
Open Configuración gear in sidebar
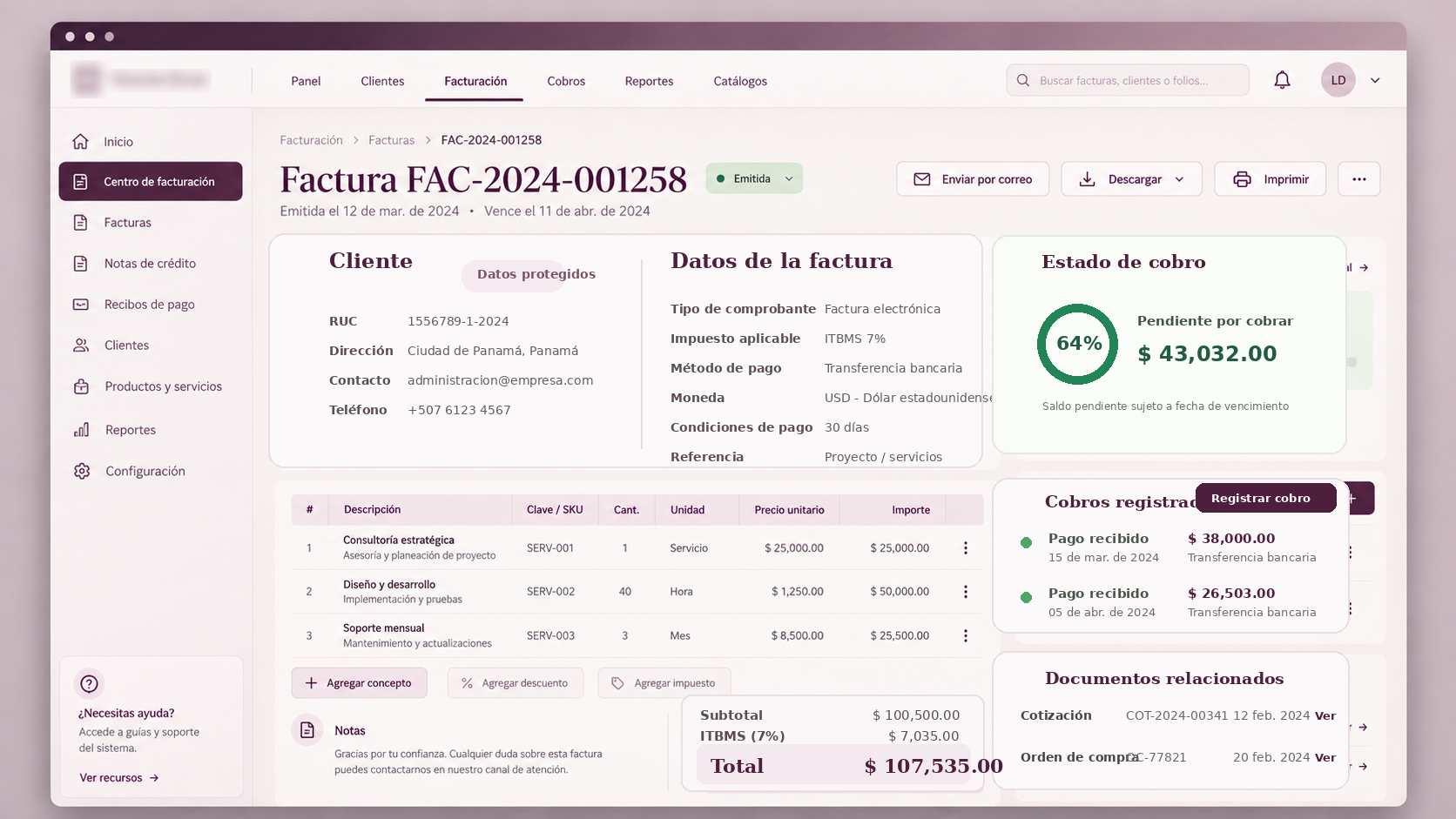click(82, 471)
